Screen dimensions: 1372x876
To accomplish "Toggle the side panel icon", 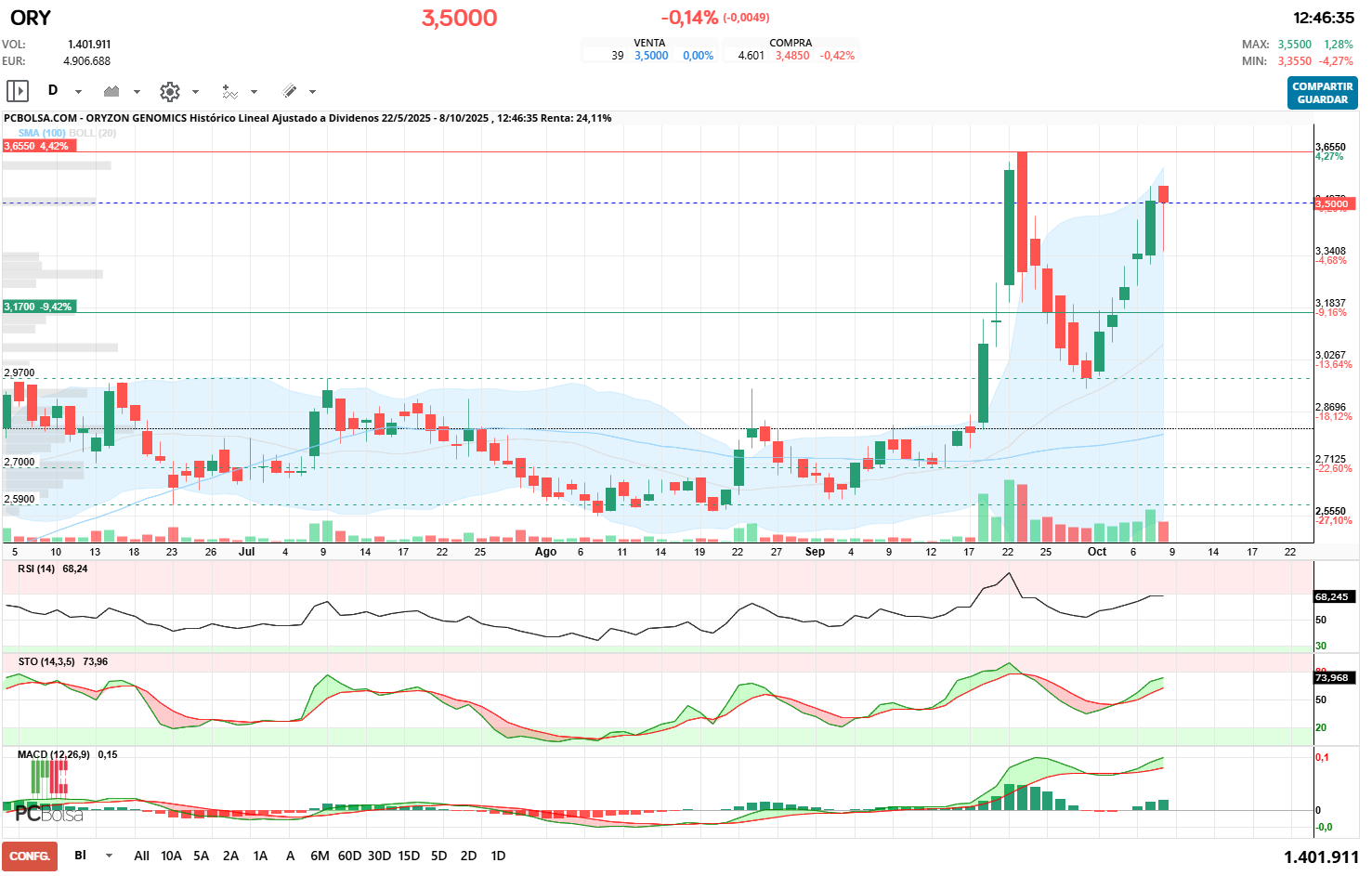I will [17, 91].
